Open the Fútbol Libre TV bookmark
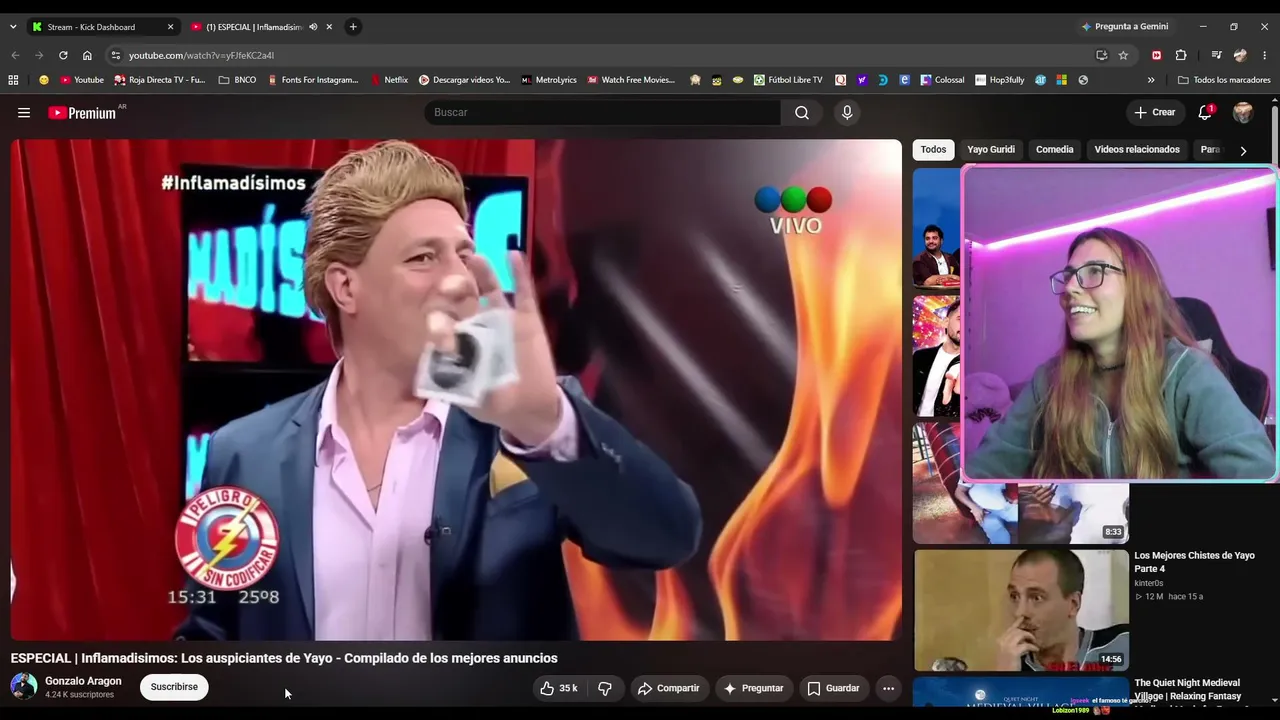The width and height of the screenshot is (1280, 720). [x=788, y=80]
